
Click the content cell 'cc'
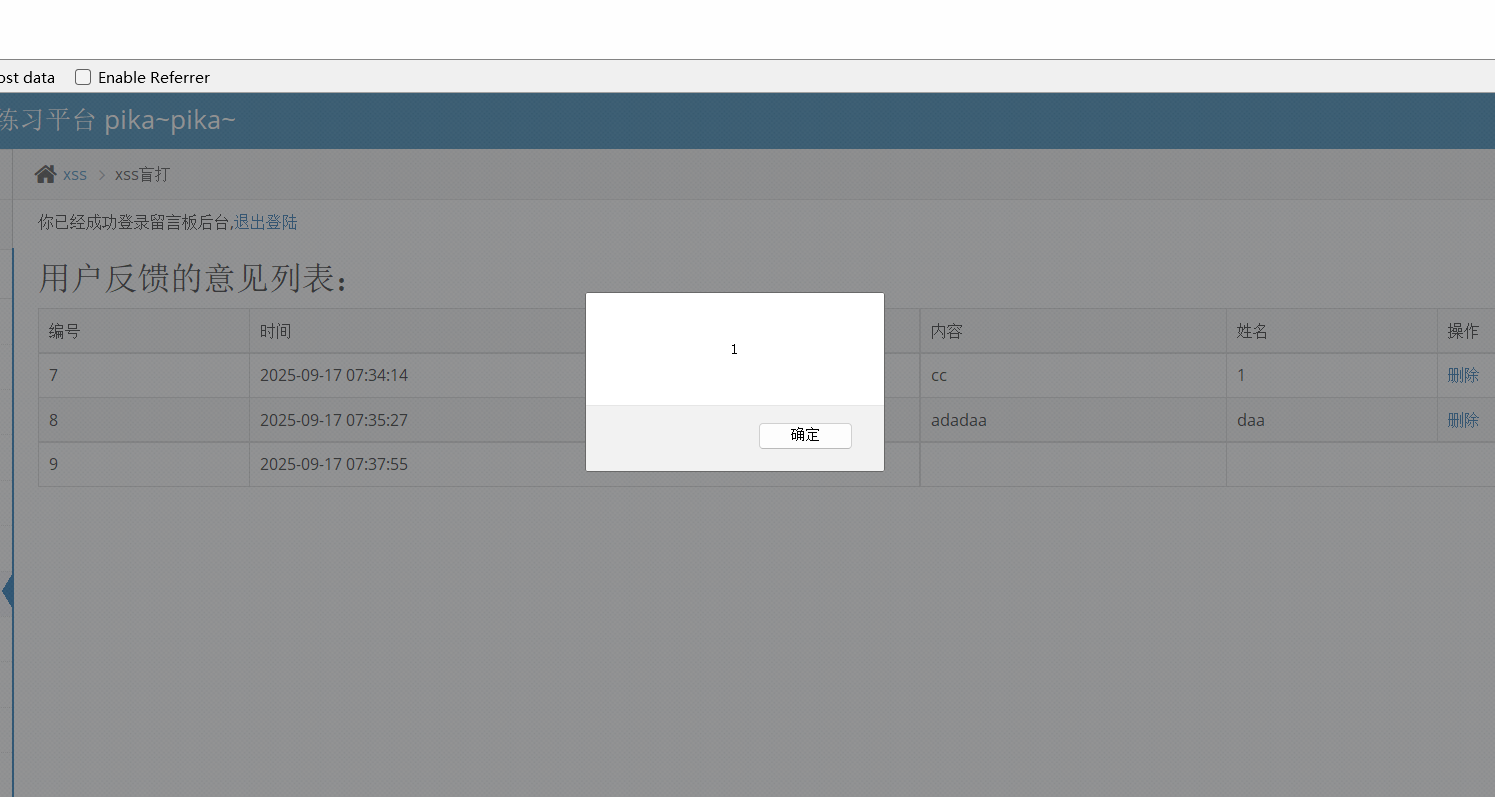[x=1073, y=375]
